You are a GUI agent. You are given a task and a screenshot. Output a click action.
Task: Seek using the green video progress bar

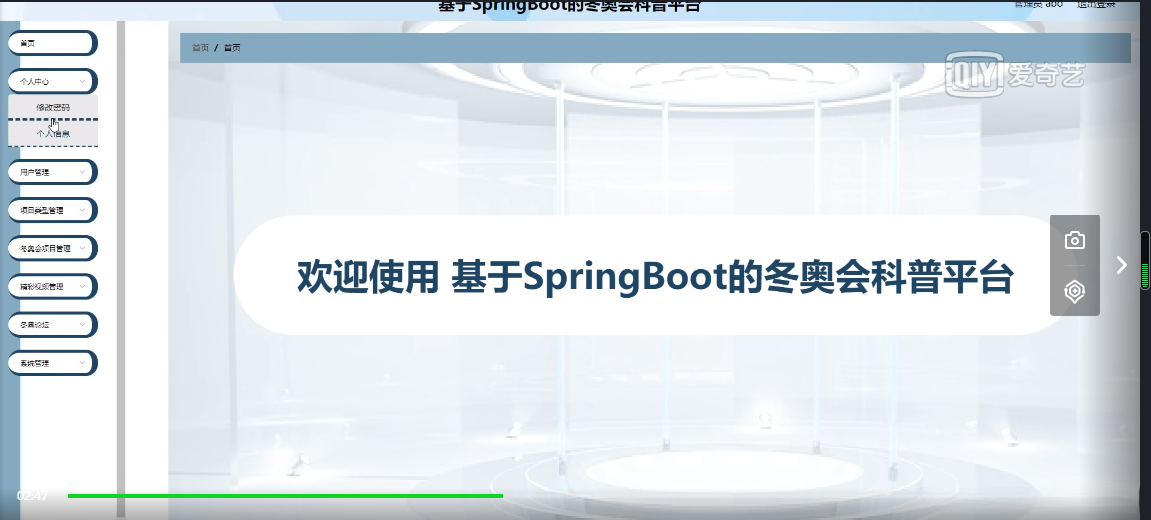click(x=285, y=496)
